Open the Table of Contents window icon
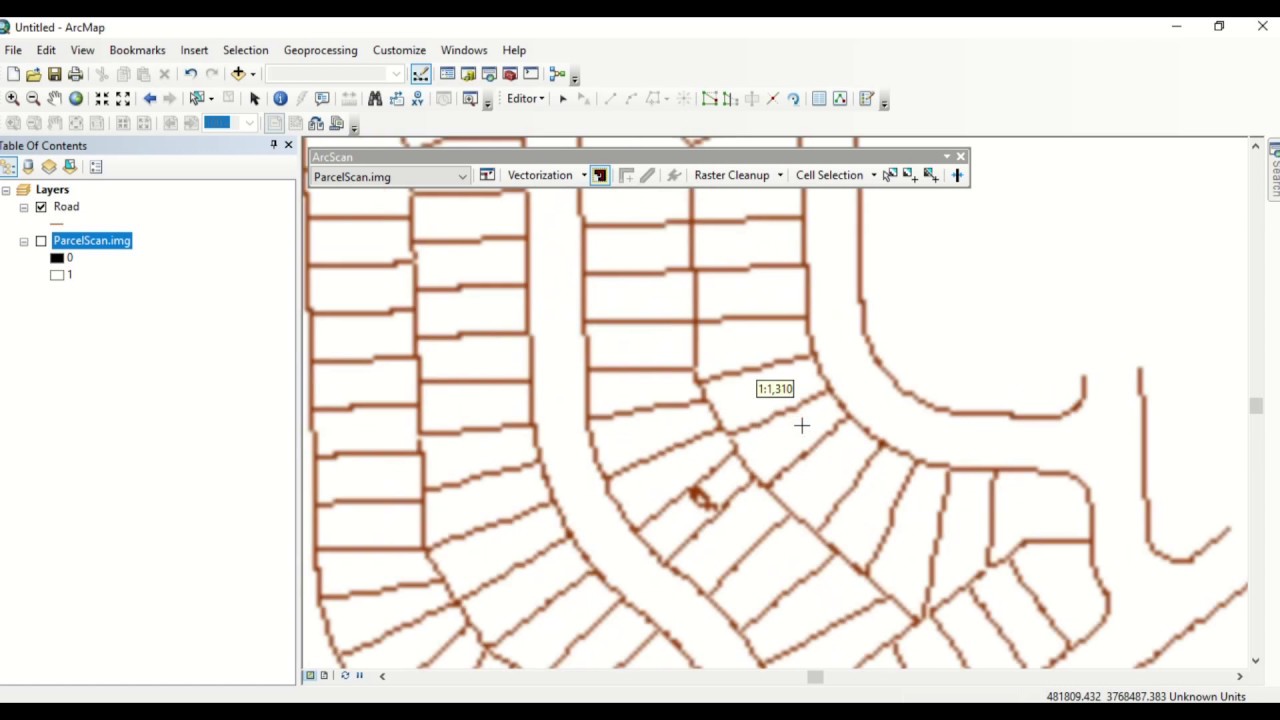1280x720 pixels. (x=447, y=74)
